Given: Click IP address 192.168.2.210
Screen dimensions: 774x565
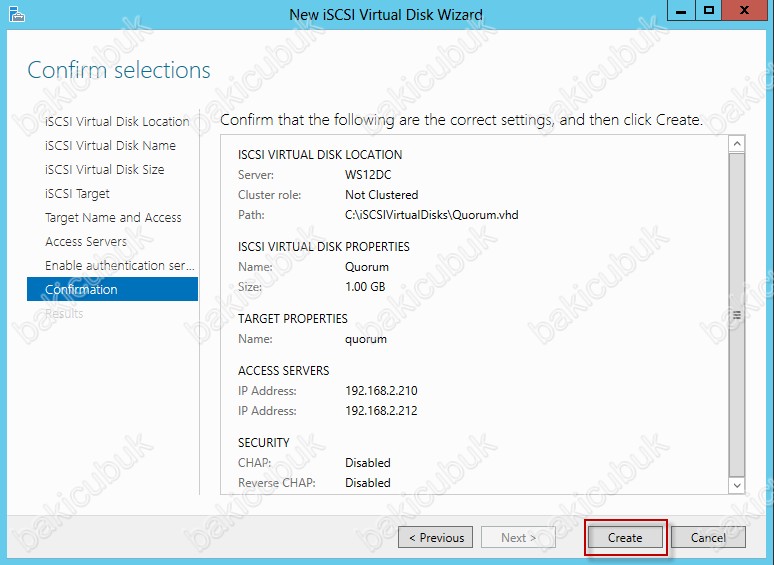Looking at the screenshot, I should point(381,391).
